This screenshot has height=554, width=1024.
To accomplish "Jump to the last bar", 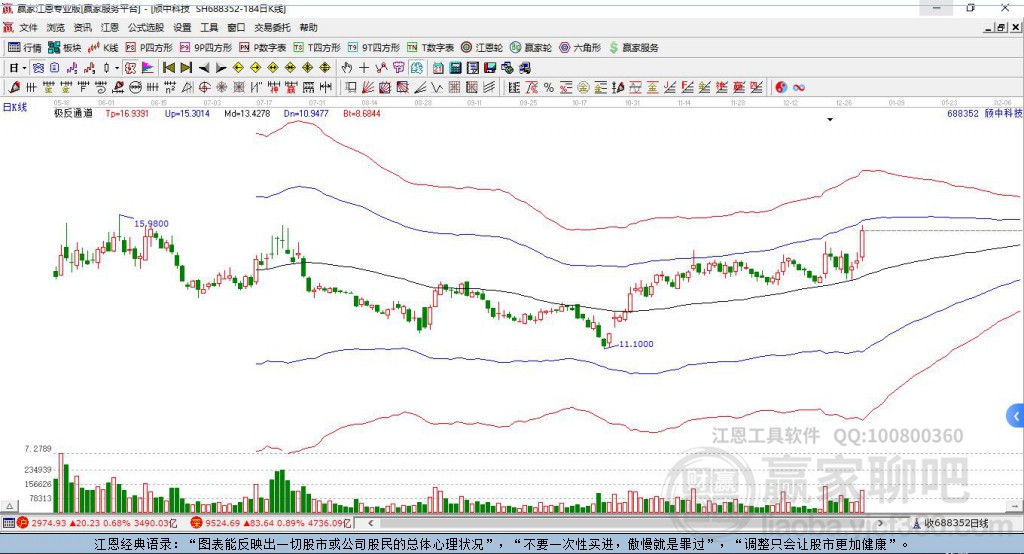I will (x=186, y=68).
